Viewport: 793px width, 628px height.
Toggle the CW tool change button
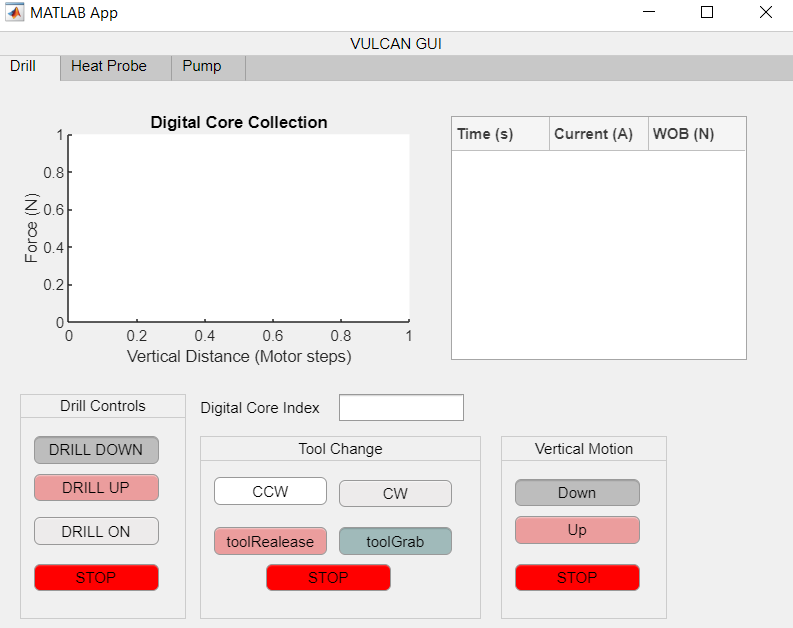point(395,493)
